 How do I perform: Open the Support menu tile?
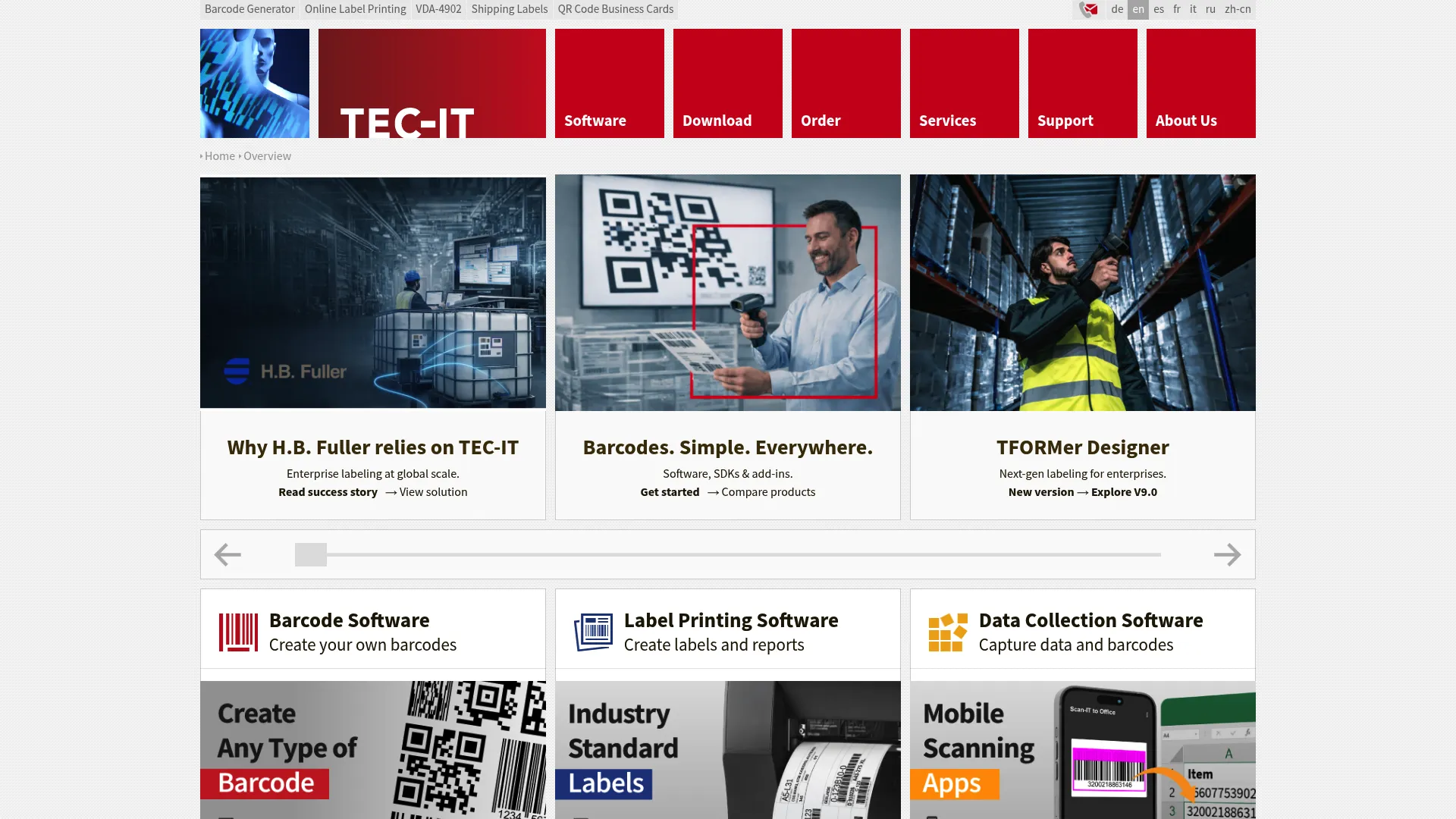tap(1083, 83)
